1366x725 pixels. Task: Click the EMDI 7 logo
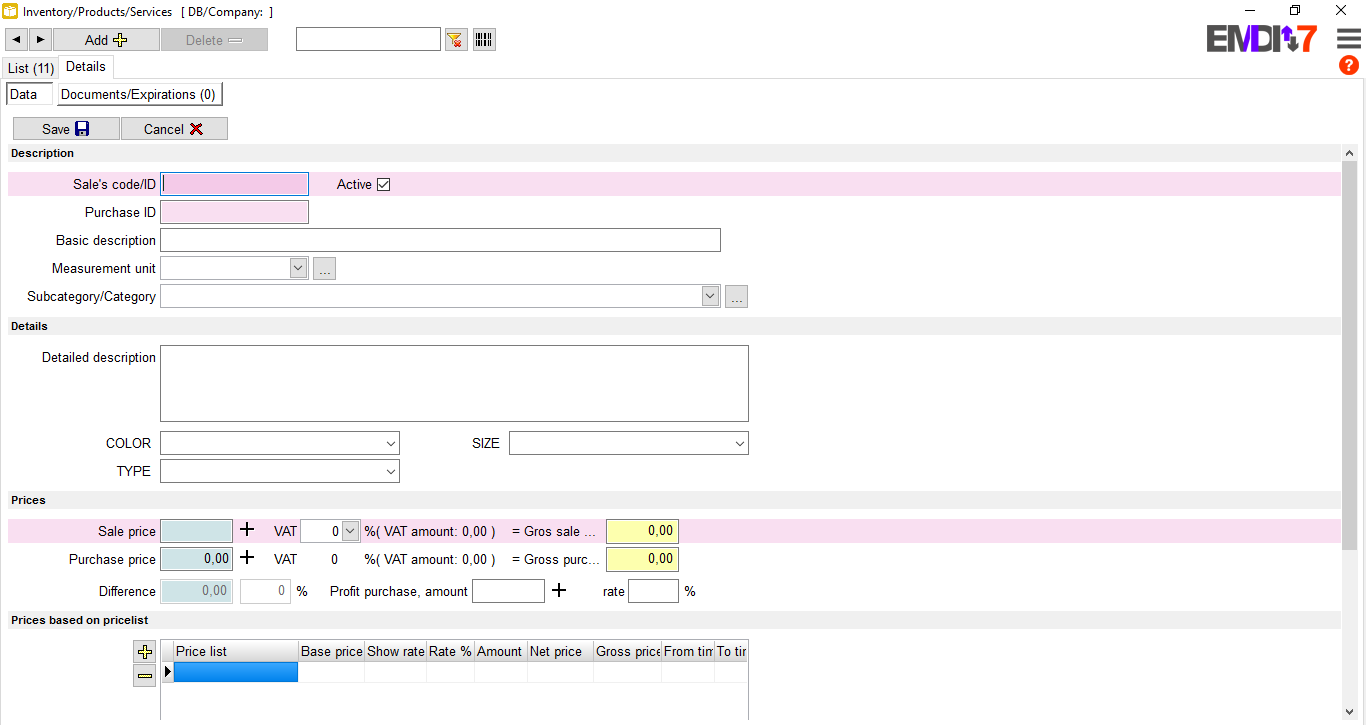coord(1262,39)
